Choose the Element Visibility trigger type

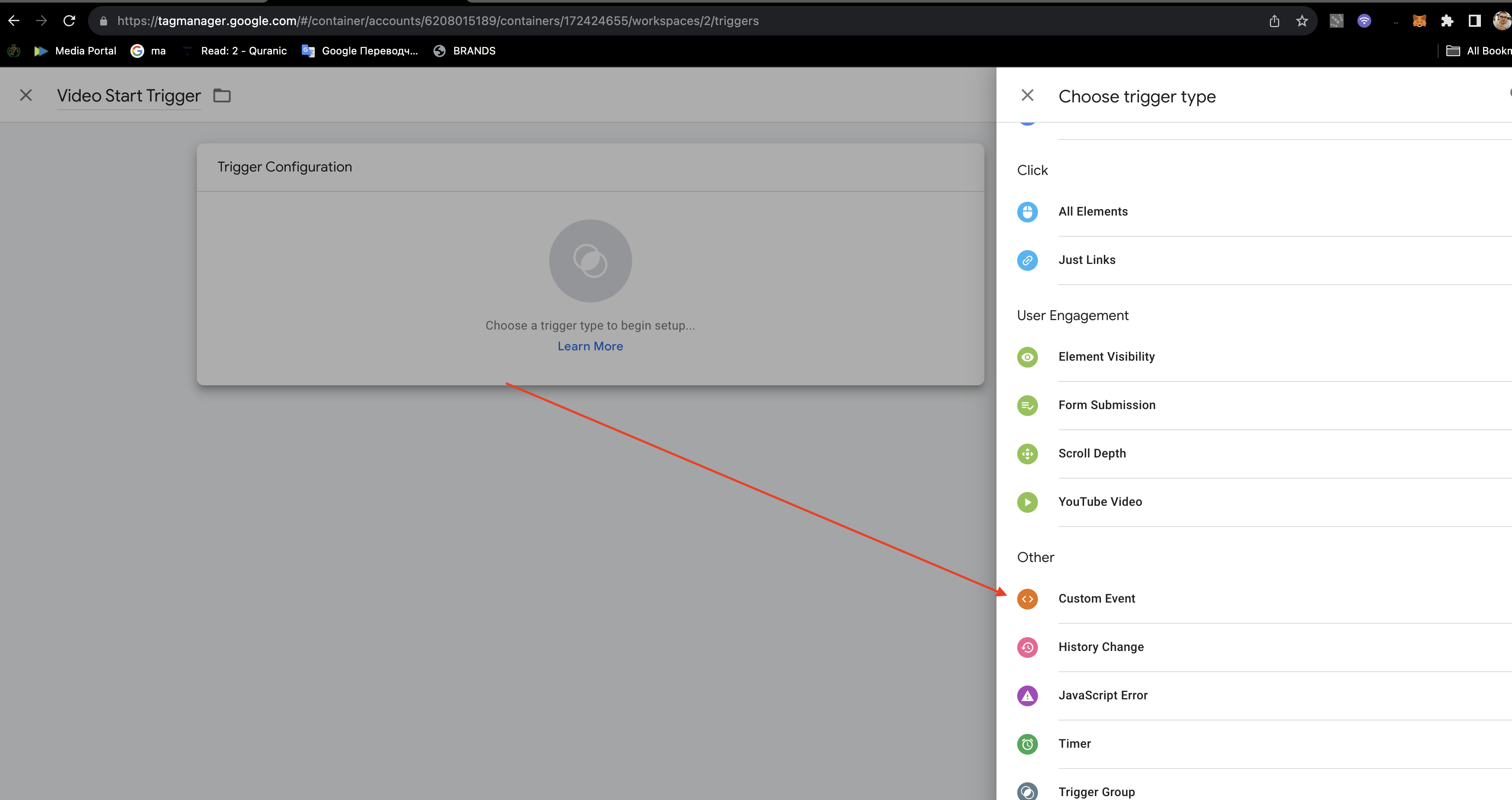1264,357
